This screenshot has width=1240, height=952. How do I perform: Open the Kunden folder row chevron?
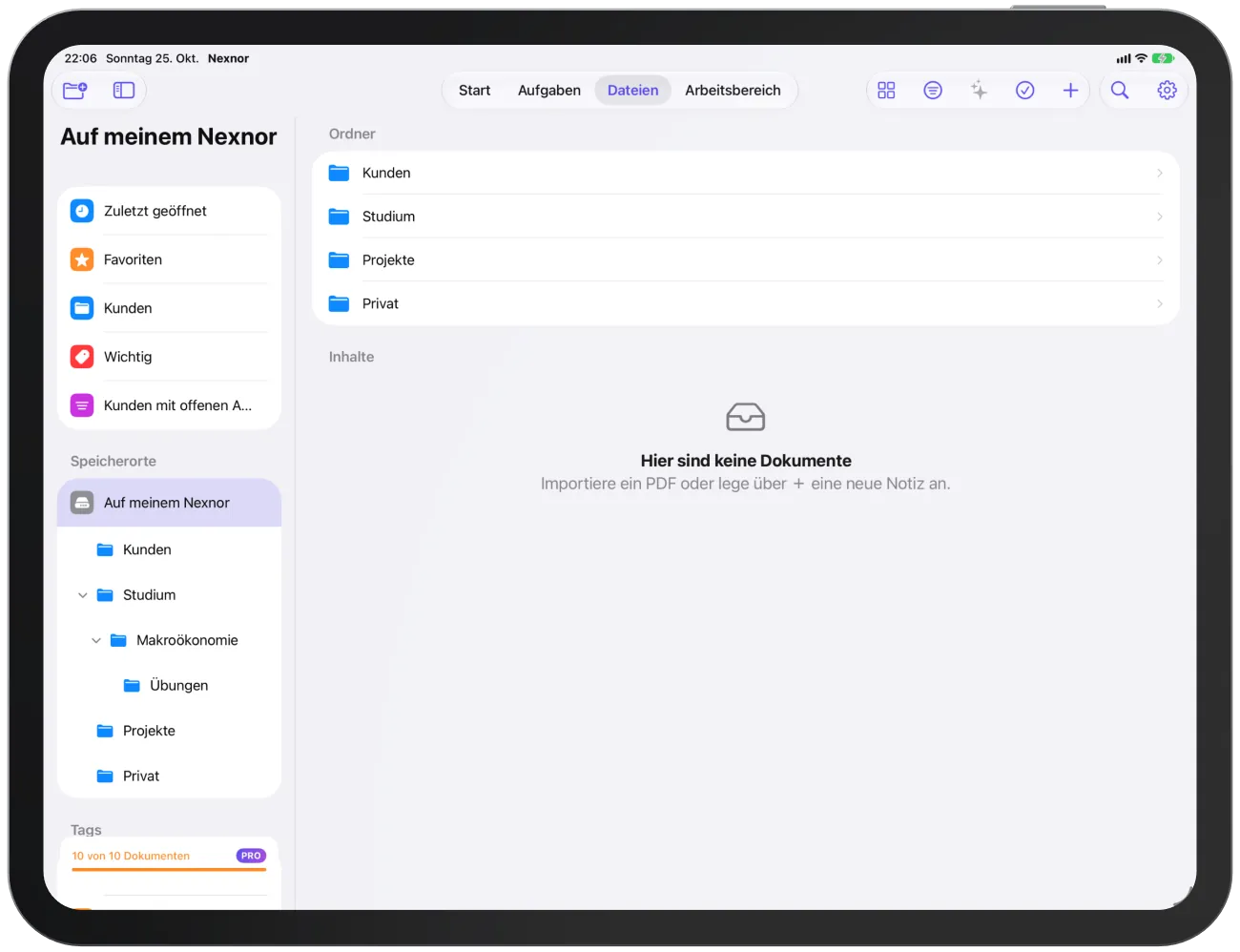click(1160, 174)
